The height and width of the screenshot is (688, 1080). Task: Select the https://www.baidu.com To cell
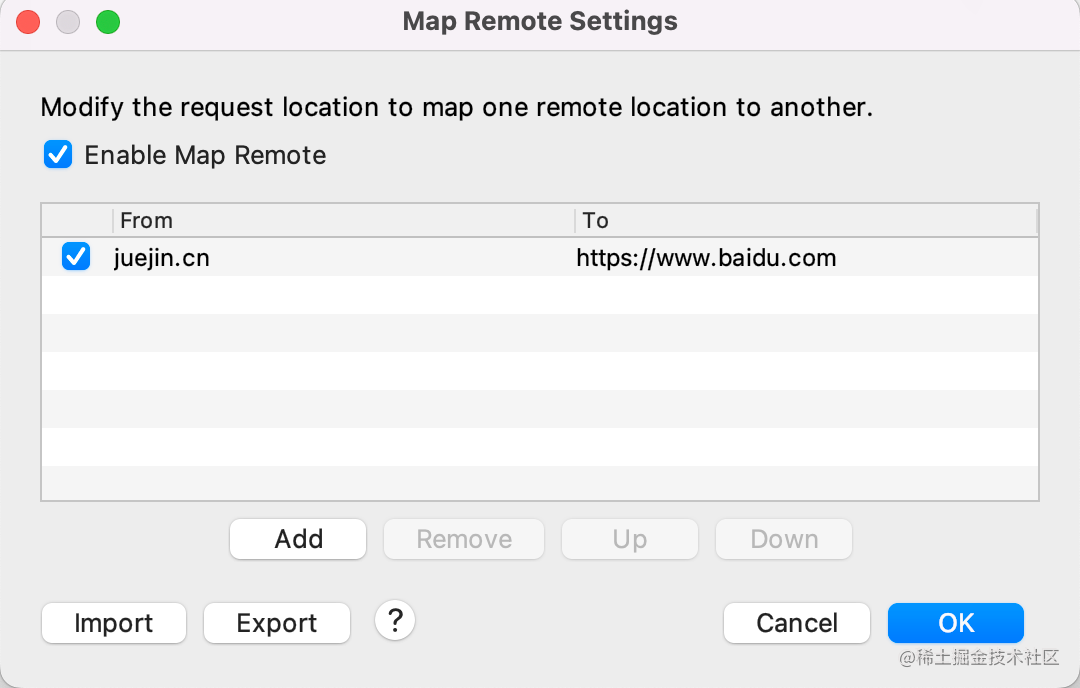point(706,258)
